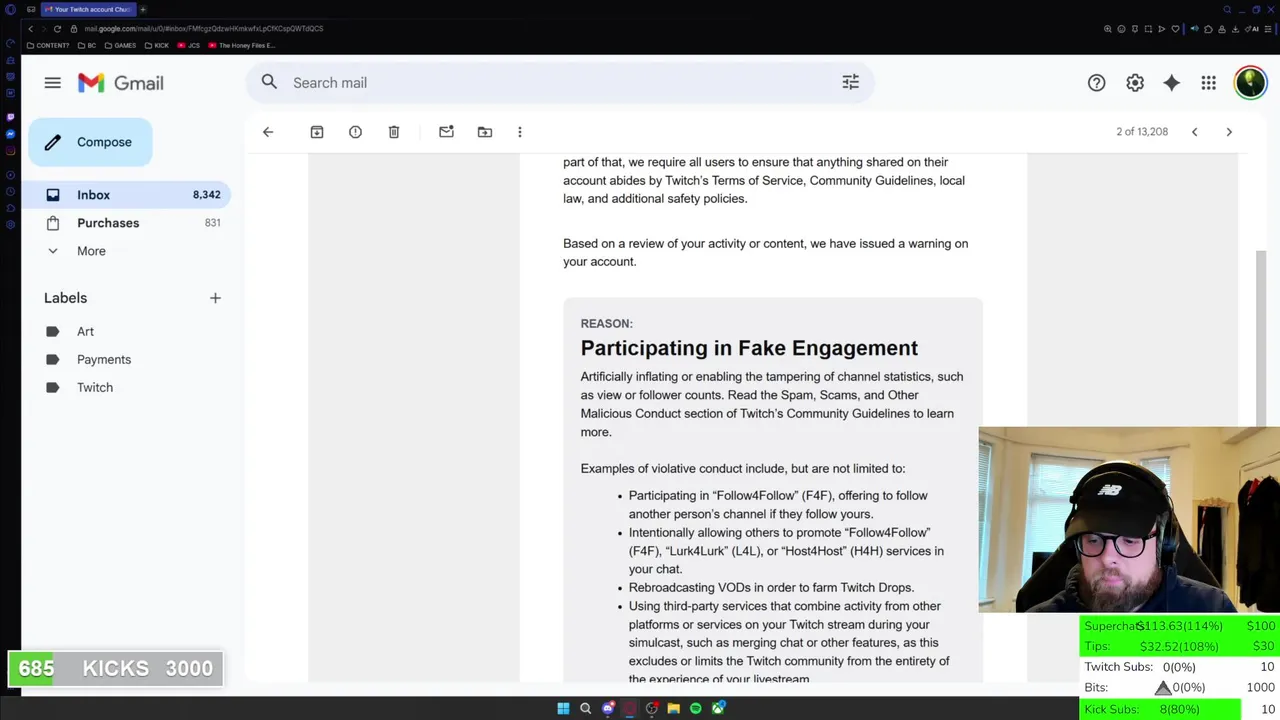Open Google account avatar

tap(1250, 83)
